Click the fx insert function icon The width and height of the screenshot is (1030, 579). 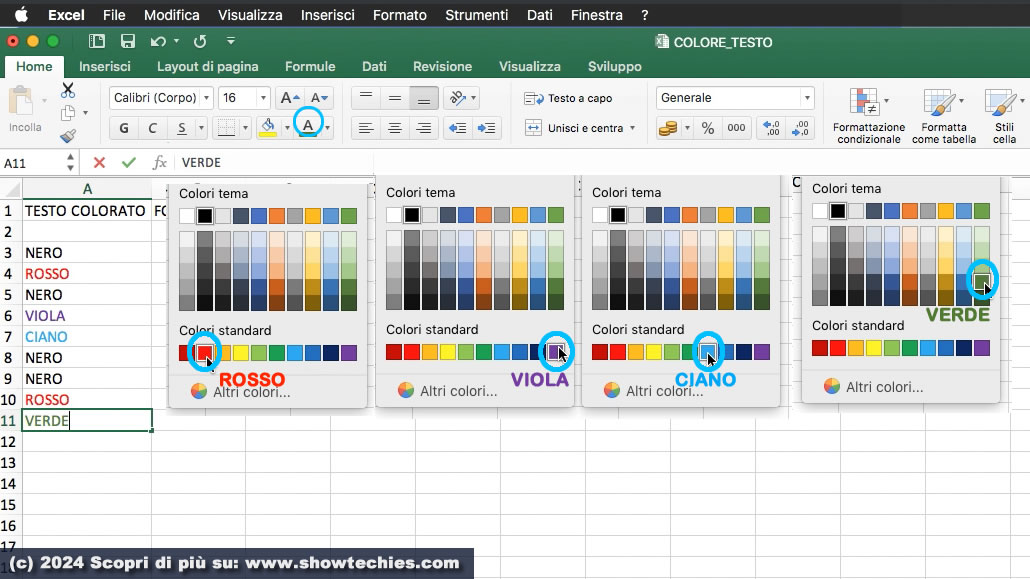click(x=159, y=162)
